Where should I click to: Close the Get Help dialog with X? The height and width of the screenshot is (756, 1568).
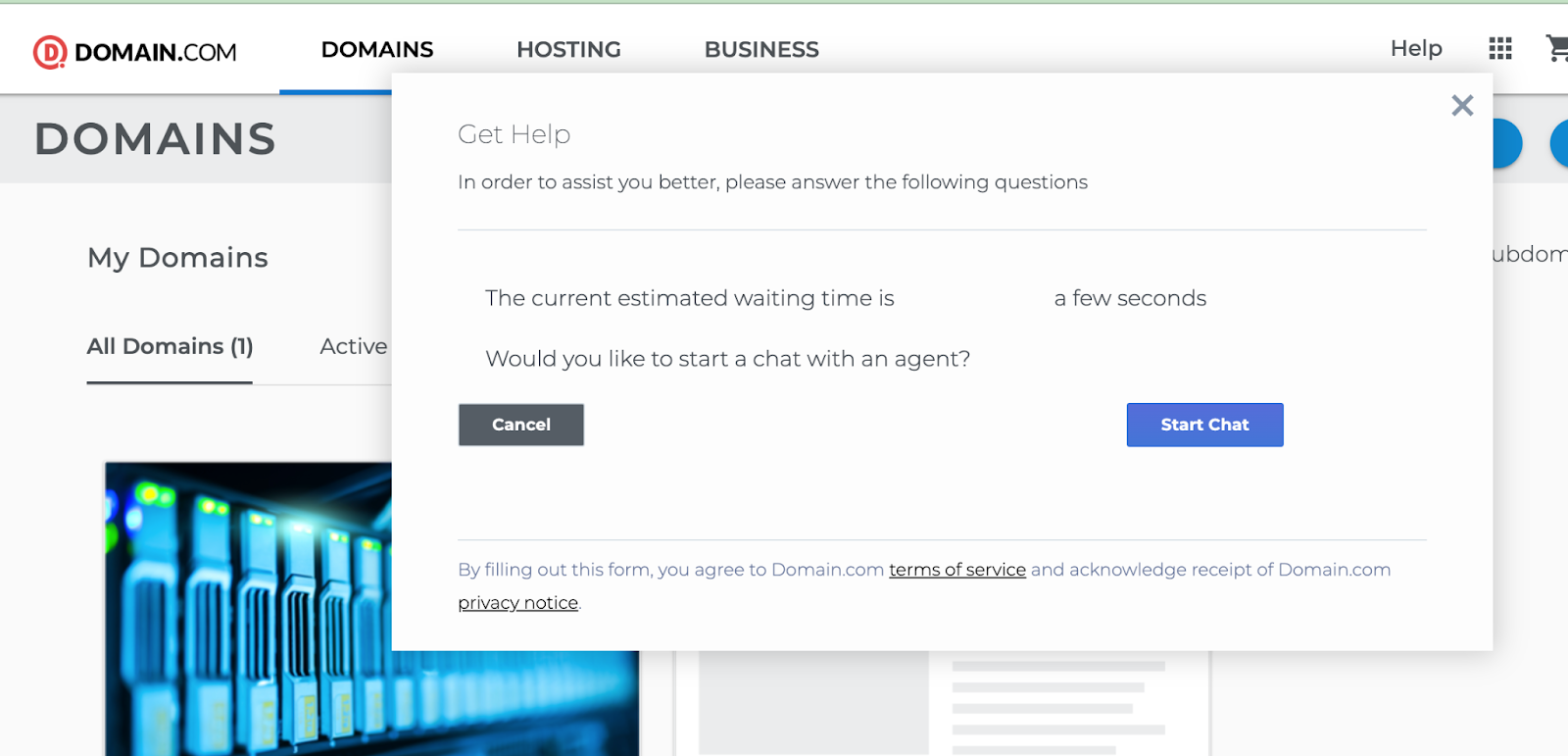[1462, 105]
